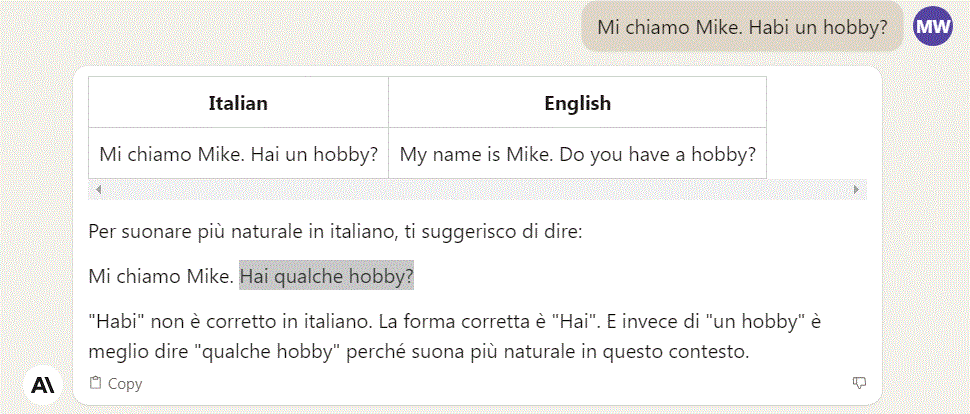Click the user message bubble 'Habi un hobby?'
The width and height of the screenshot is (970, 414).
click(742, 27)
